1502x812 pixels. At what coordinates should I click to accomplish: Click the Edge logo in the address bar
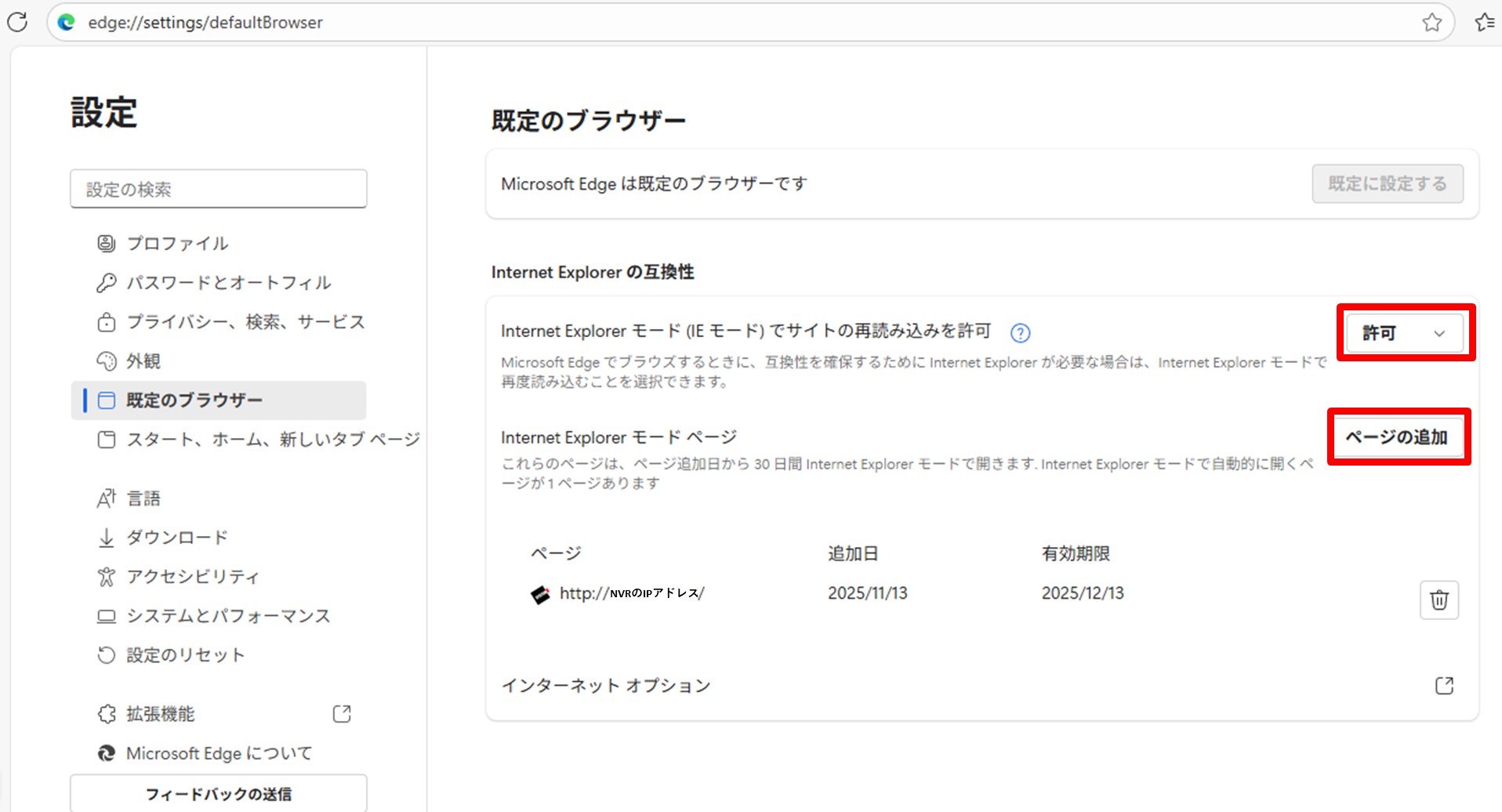pos(67,22)
